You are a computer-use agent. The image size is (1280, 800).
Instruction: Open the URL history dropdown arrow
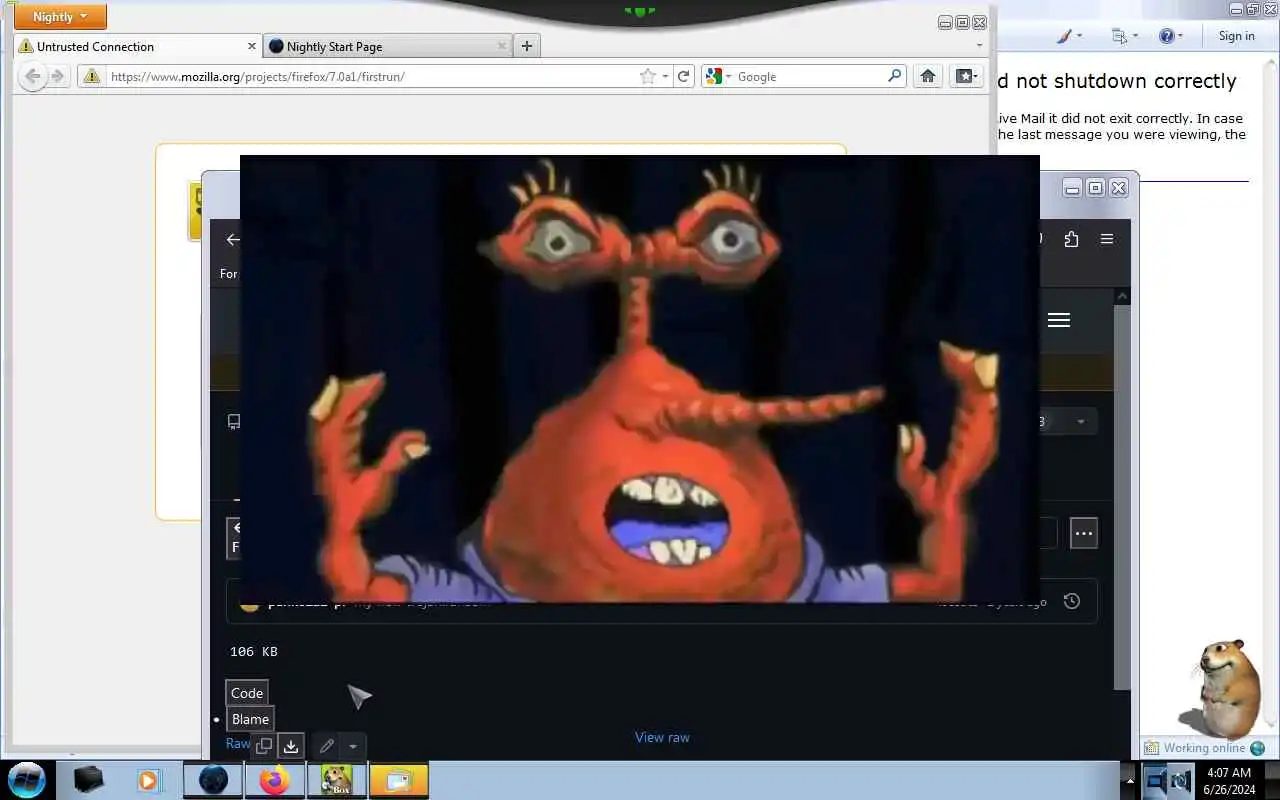click(665, 76)
